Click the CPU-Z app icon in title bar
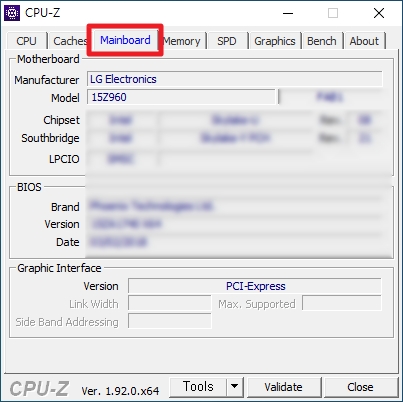The width and height of the screenshot is (403, 402). tap(12, 13)
